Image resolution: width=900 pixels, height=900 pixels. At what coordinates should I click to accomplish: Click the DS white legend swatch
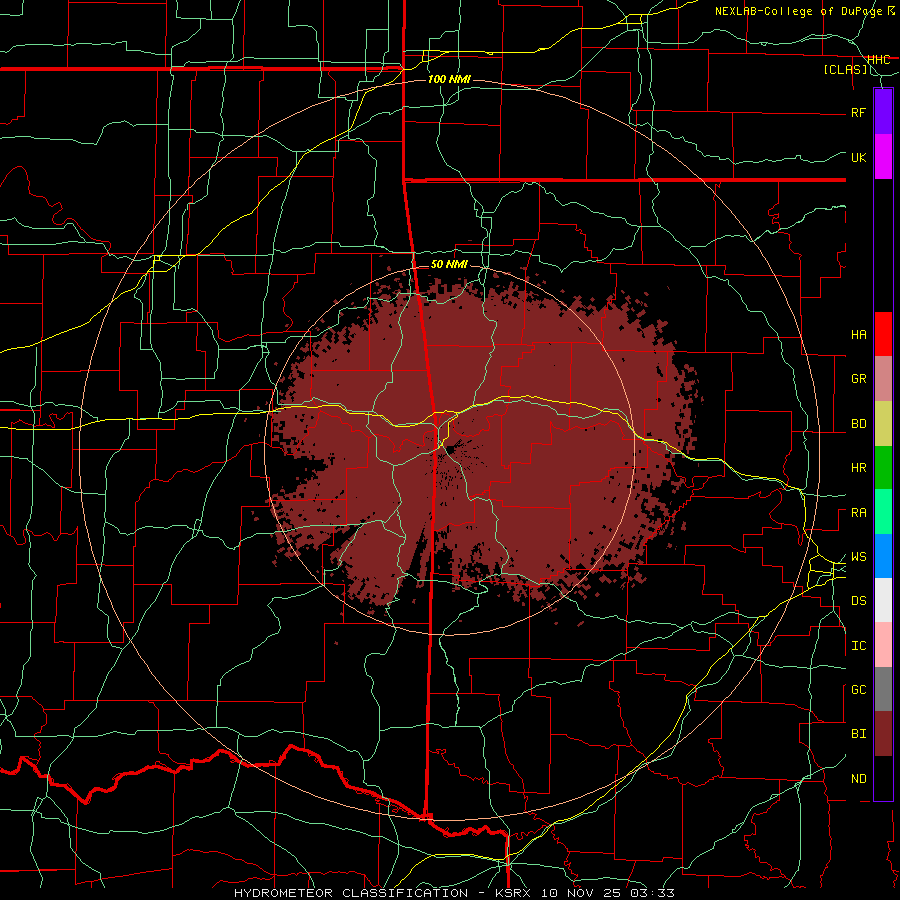(x=883, y=600)
